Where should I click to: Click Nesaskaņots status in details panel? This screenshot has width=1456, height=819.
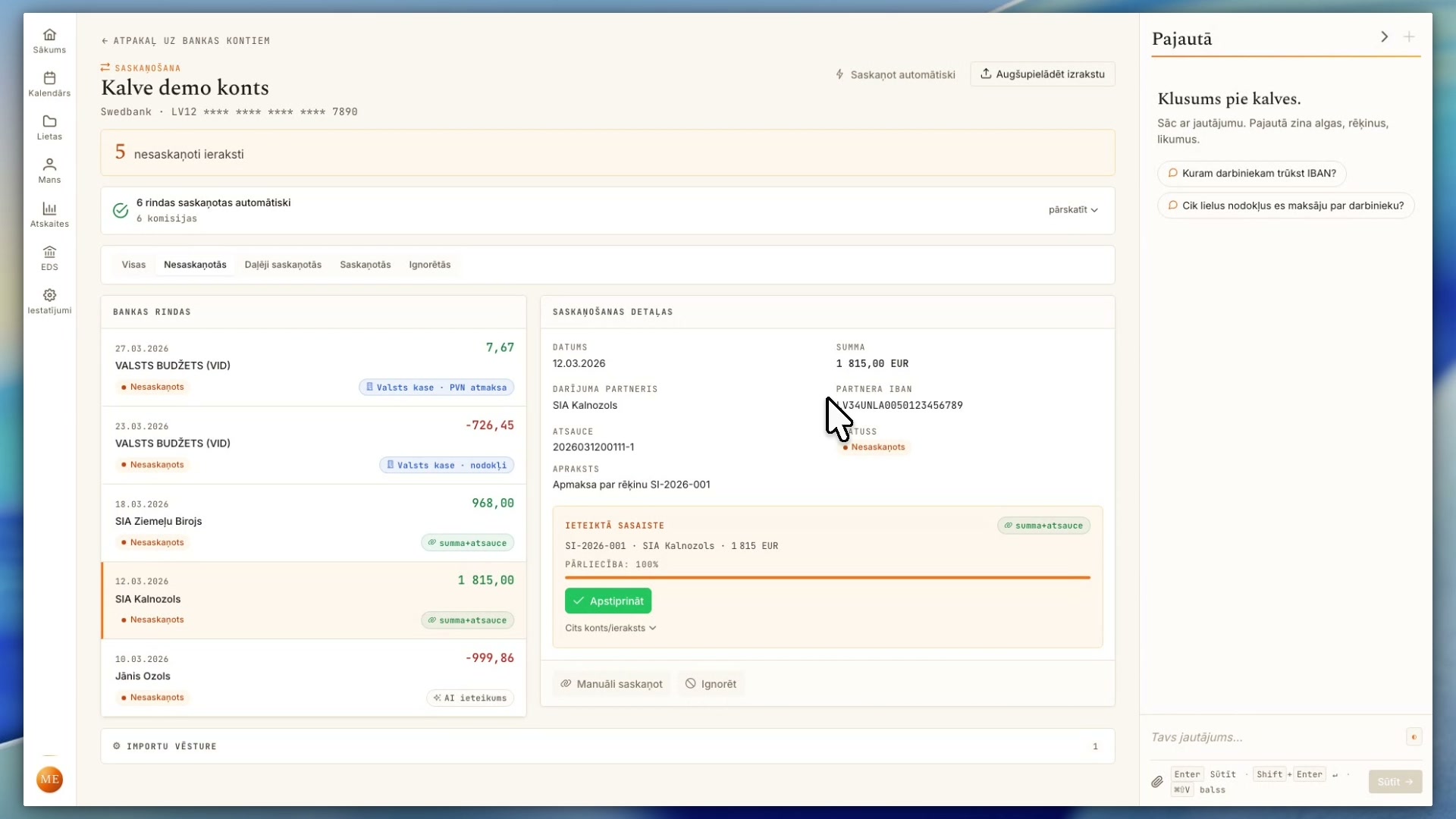(874, 447)
